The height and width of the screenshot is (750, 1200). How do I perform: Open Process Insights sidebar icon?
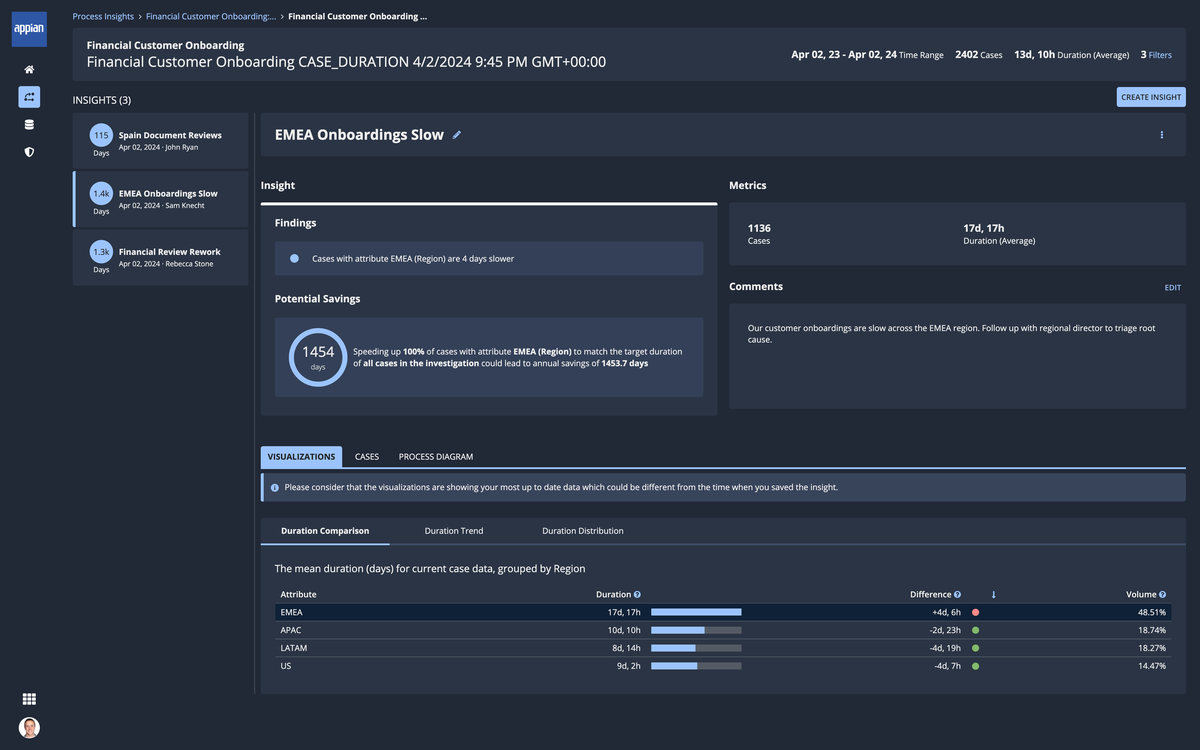(x=29, y=97)
